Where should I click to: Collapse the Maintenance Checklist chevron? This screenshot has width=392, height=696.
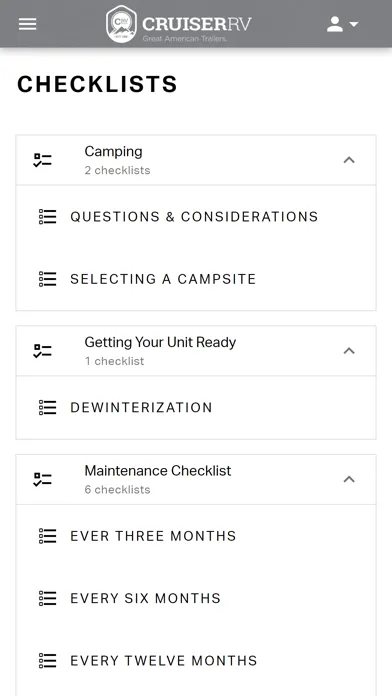click(x=349, y=479)
